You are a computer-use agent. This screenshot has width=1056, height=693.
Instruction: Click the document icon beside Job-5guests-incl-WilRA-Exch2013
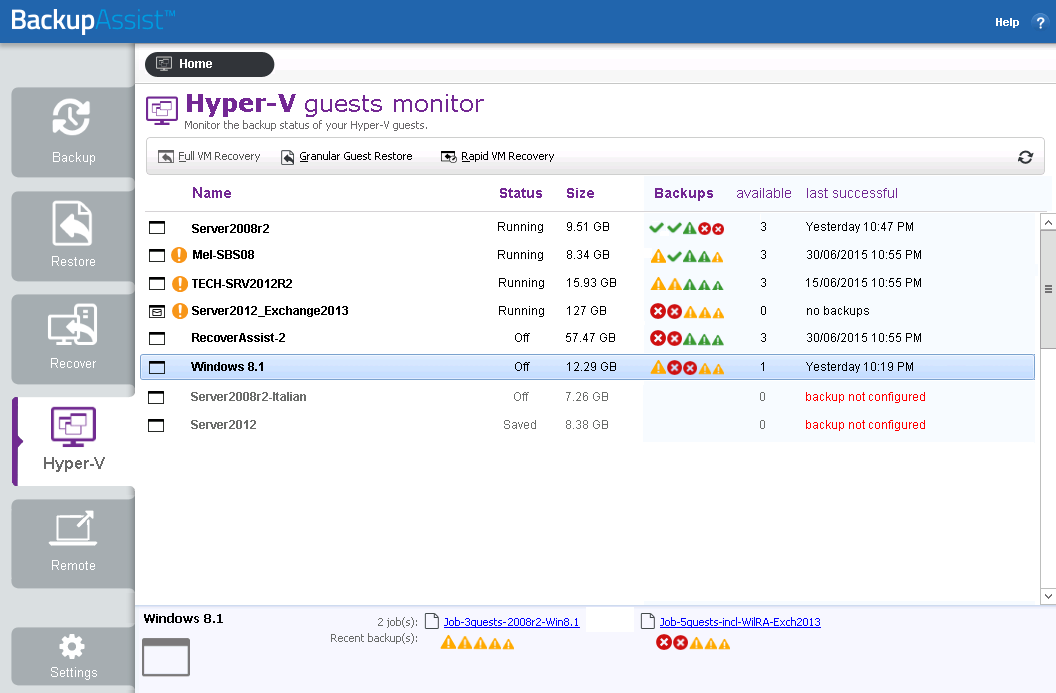pyautogui.click(x=647, y=621)
